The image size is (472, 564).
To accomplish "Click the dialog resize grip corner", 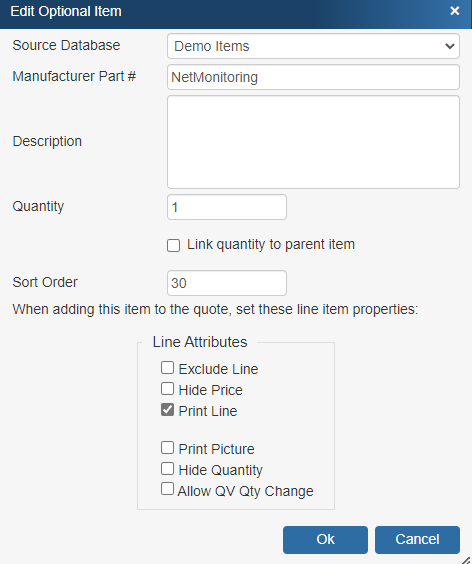I will click(x=467, y=559).
